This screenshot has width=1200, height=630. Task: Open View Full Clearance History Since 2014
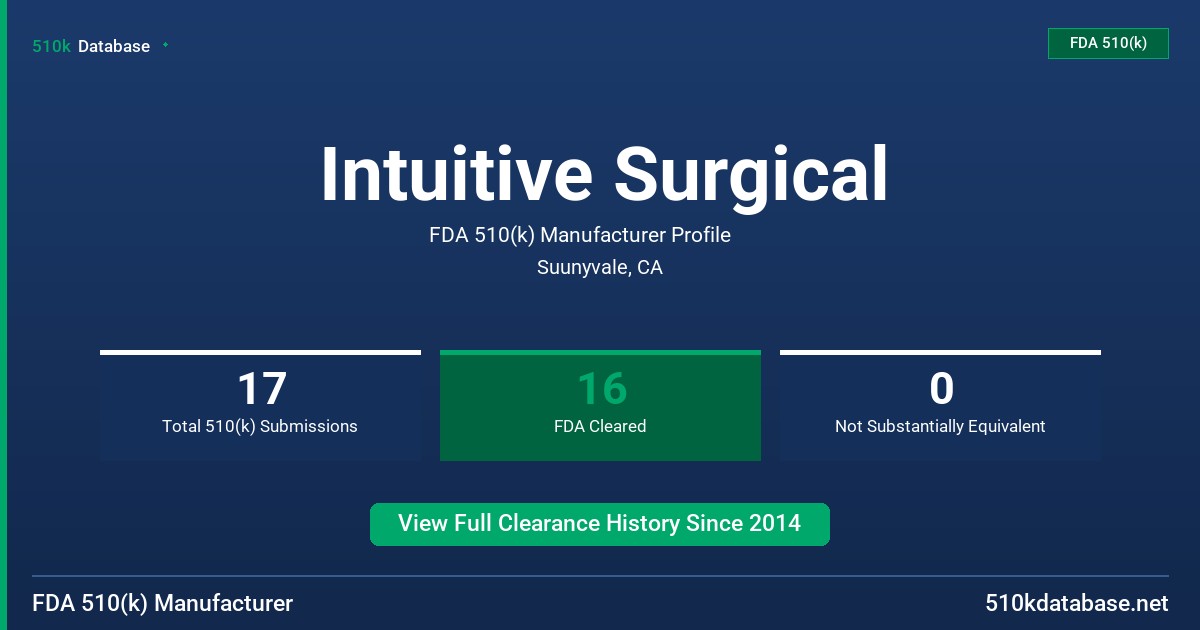(x=600, y=524)
